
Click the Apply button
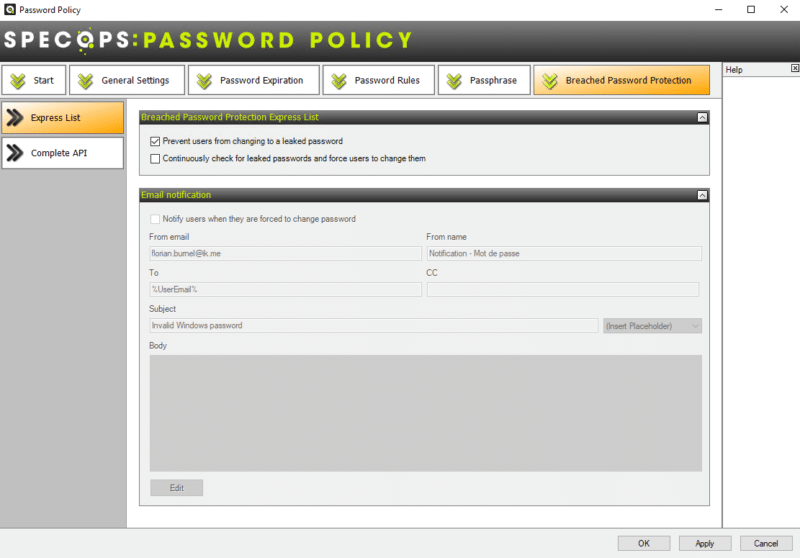tap(705, 544)
